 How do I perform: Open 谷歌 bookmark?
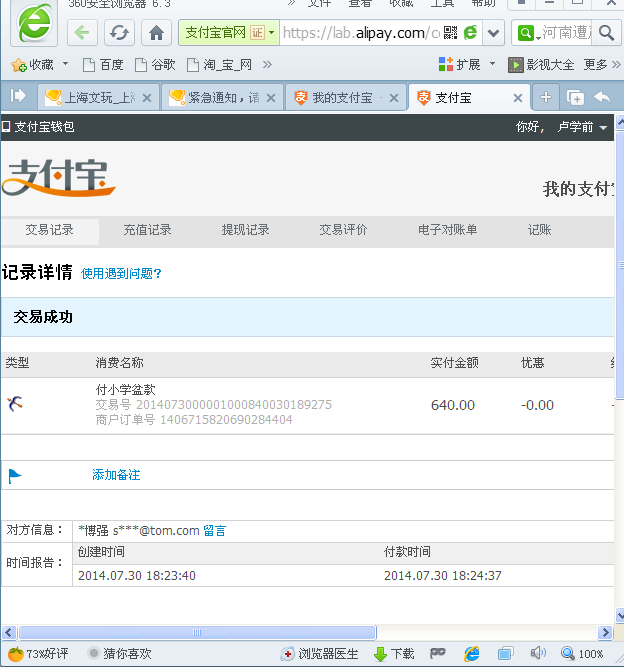pos(155,65)
